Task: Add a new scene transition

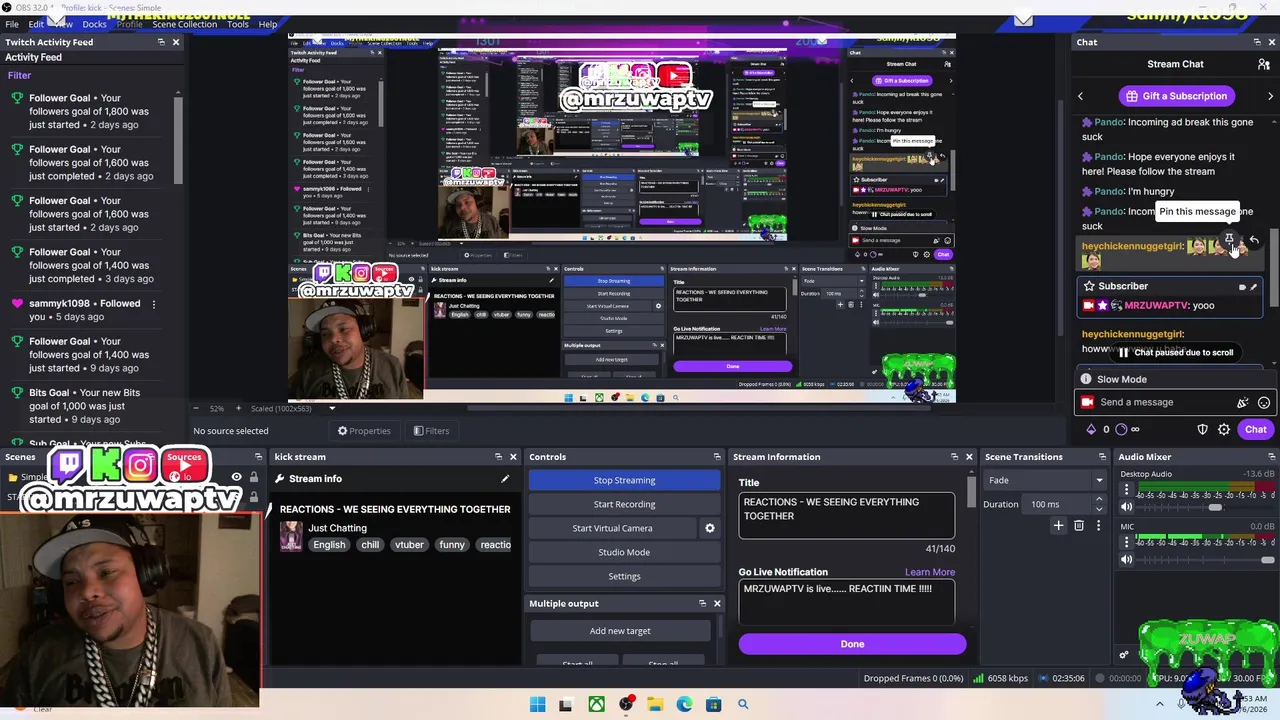Action: 1058,525
